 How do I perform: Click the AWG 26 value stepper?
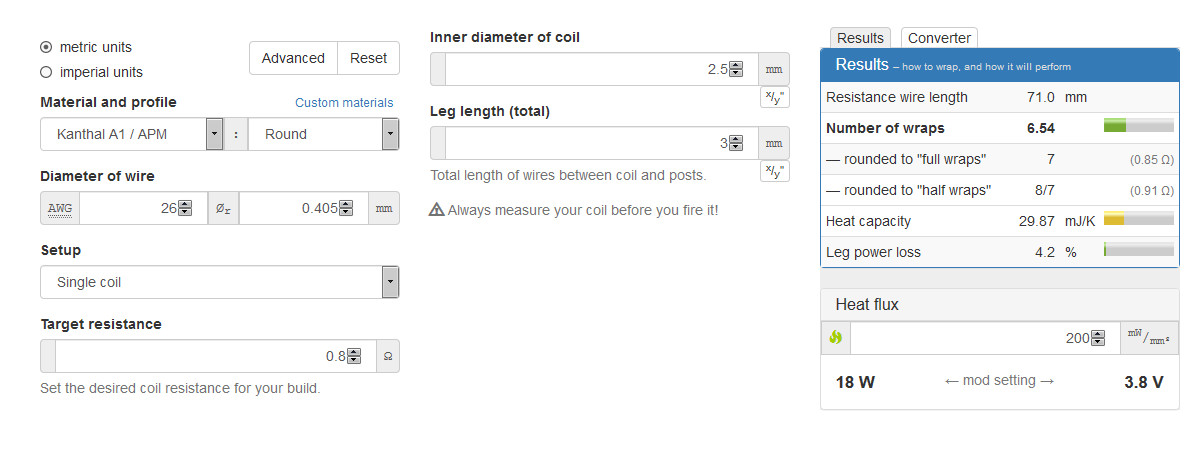184,209
